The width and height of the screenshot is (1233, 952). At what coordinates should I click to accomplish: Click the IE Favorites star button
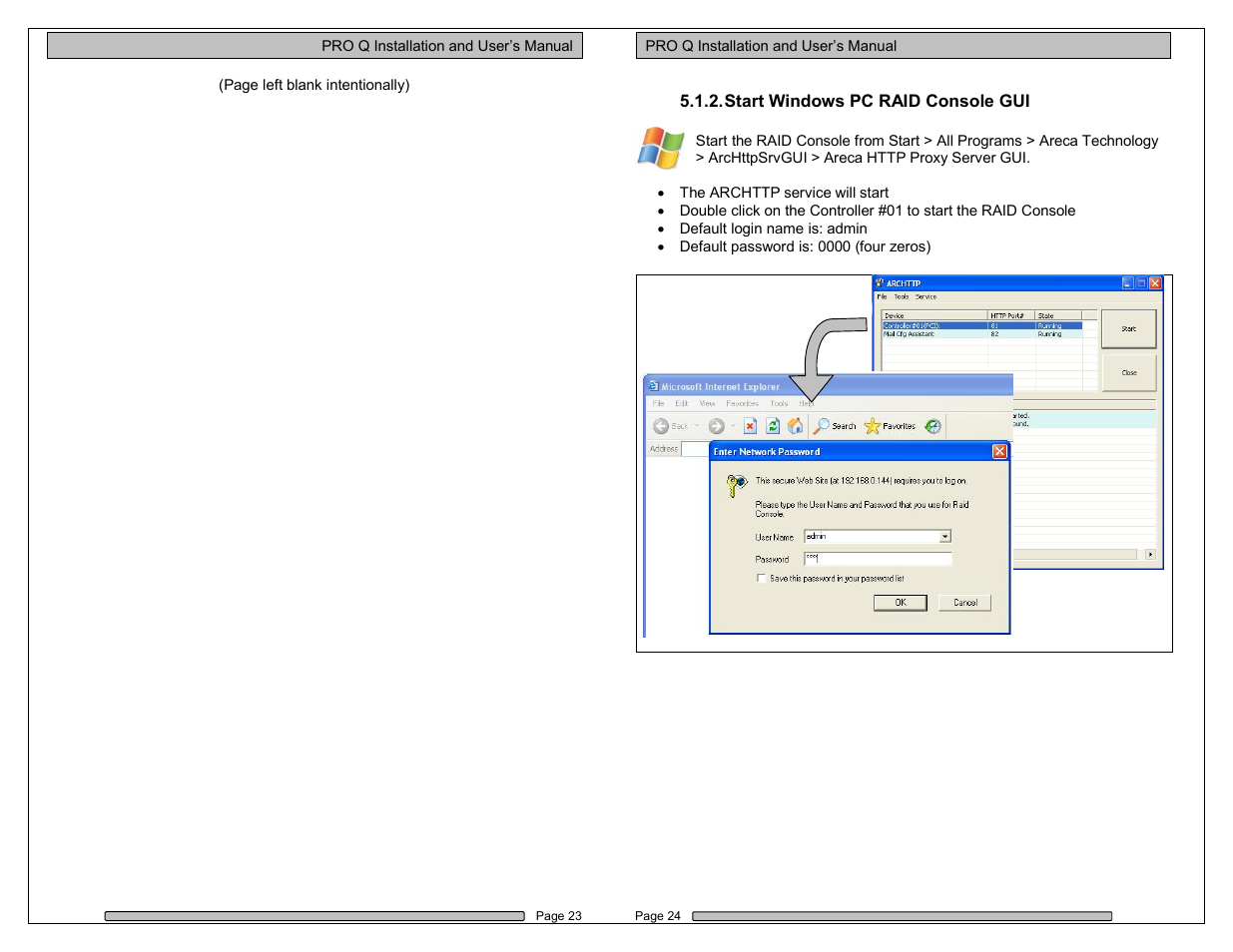coord(890,426)
